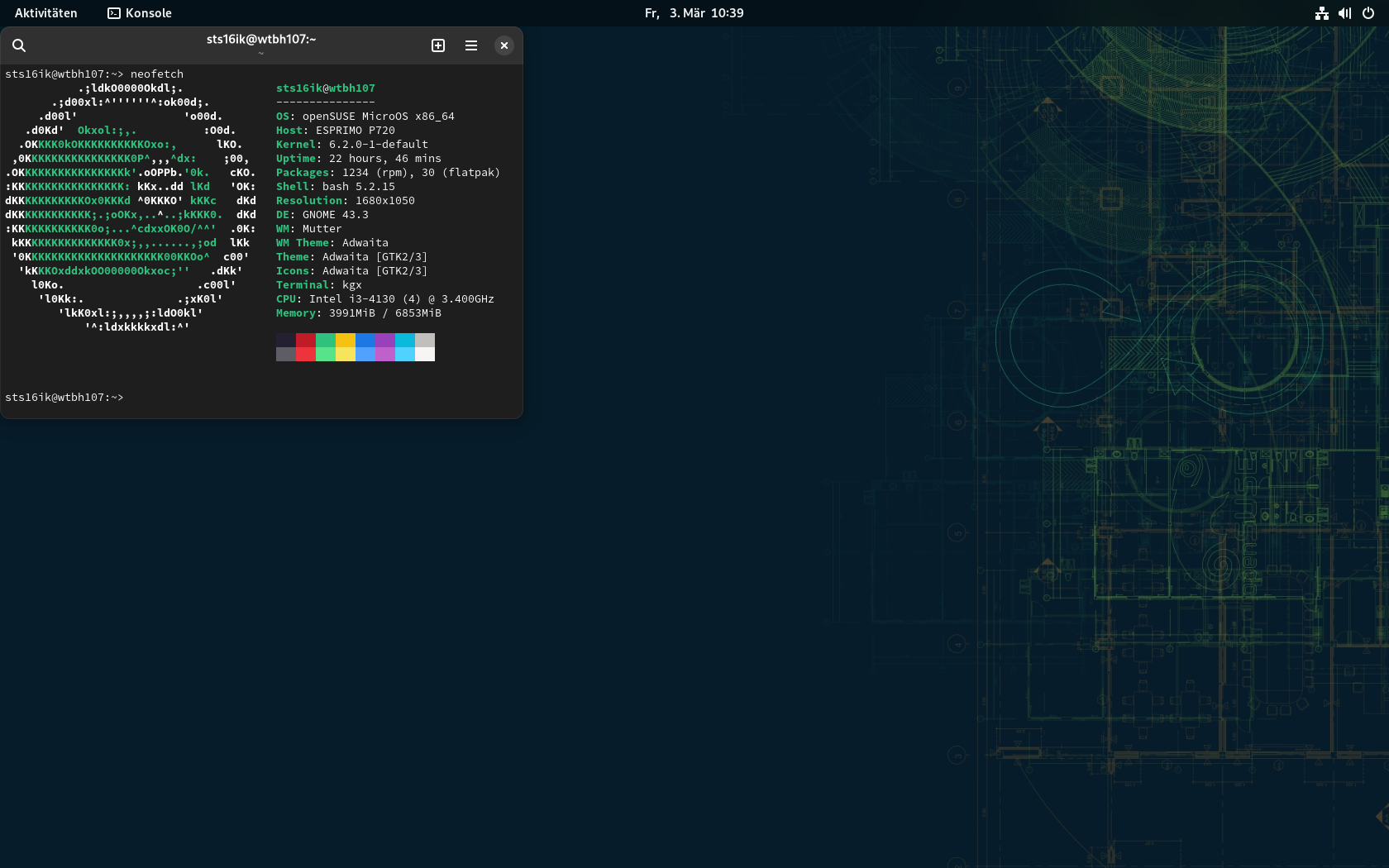Click the white block in the bottom palette row
Screen dimensions: 1389x868
[x=425, y=355]
